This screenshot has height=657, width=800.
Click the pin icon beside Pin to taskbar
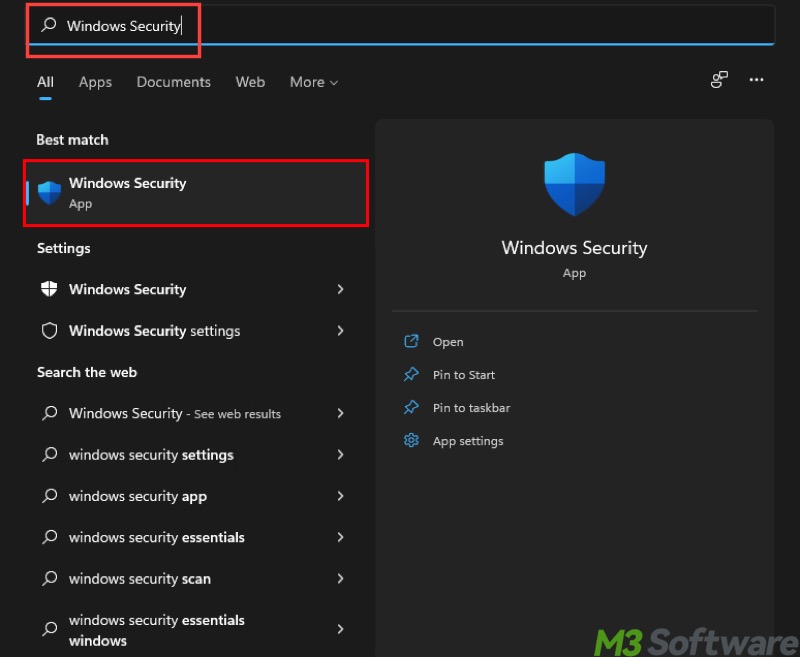(x=411, y=408)
